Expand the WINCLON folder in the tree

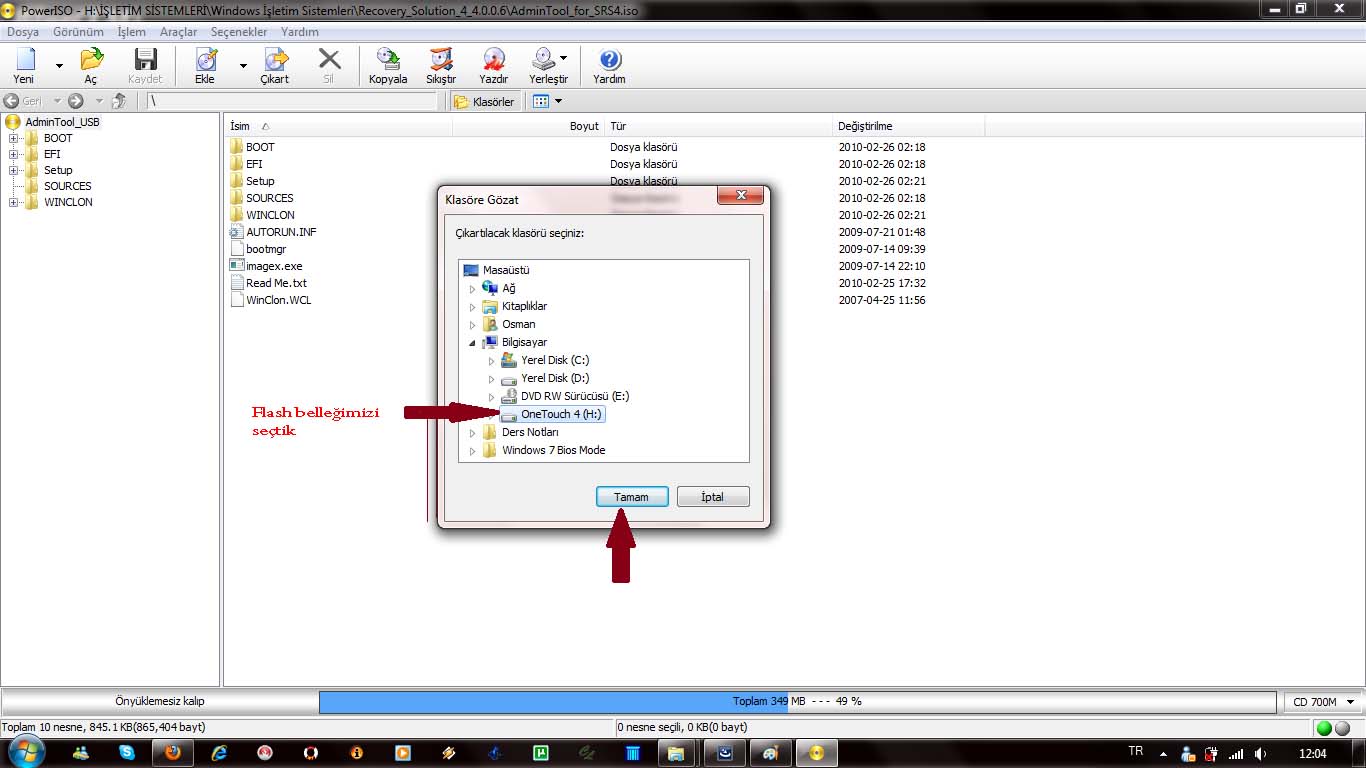pyautogui.click(x=13, y=202)
